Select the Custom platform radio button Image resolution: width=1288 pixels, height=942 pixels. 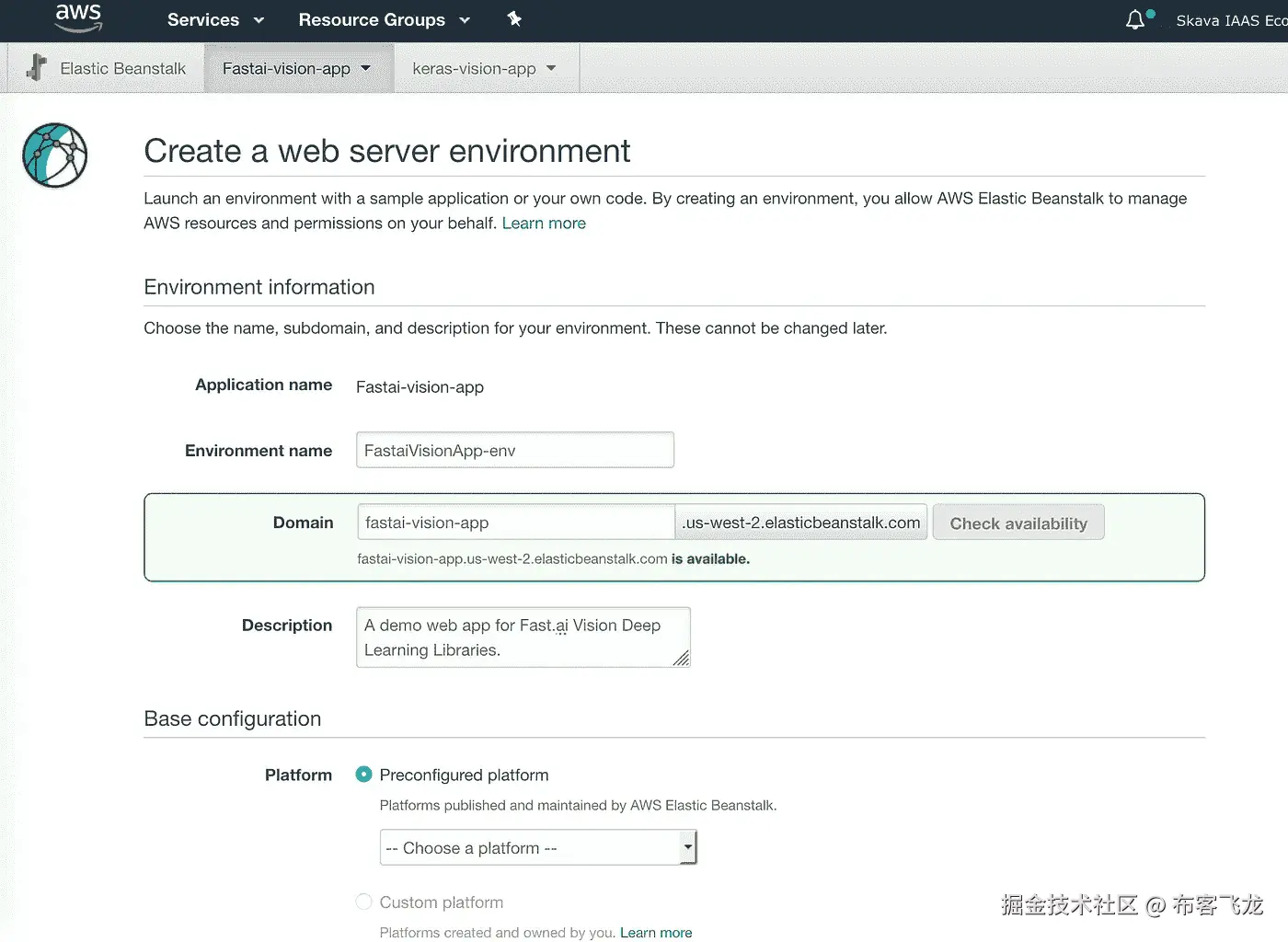click(364, 902)
